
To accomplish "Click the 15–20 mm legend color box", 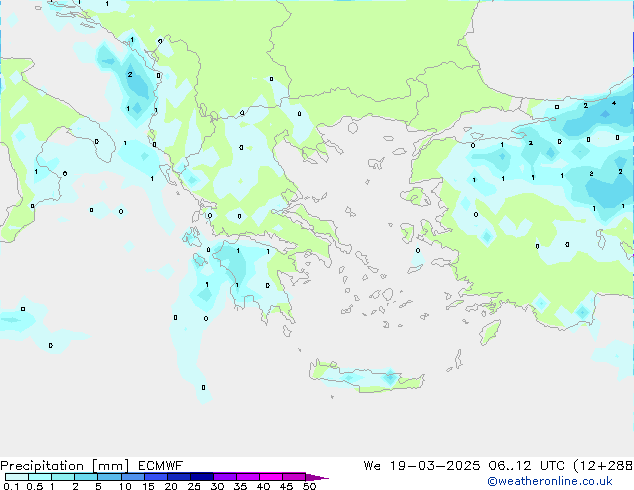I will tap(155, 477).
